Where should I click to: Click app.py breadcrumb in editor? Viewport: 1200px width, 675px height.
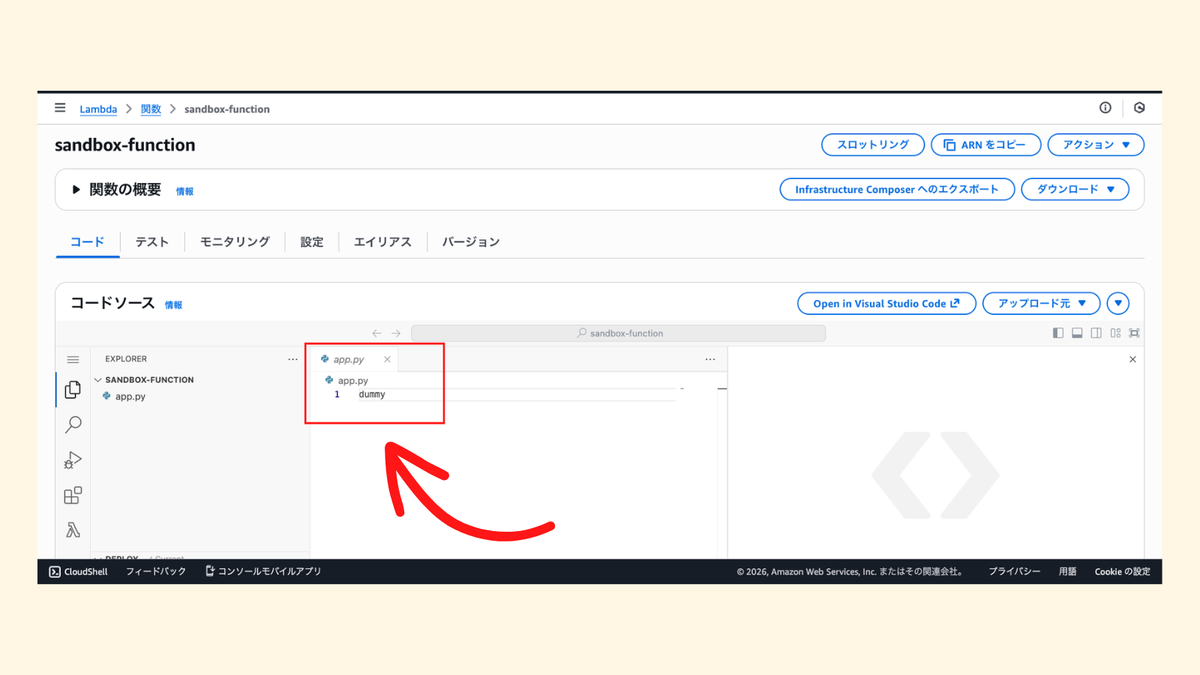pos(353,381)
